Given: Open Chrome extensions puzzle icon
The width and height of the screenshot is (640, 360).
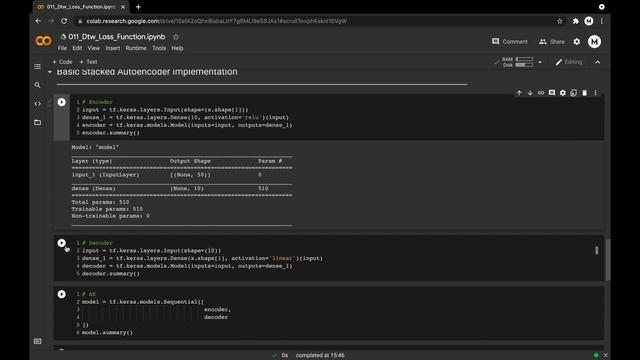Looking at the screenshot, I should point(576,21).
